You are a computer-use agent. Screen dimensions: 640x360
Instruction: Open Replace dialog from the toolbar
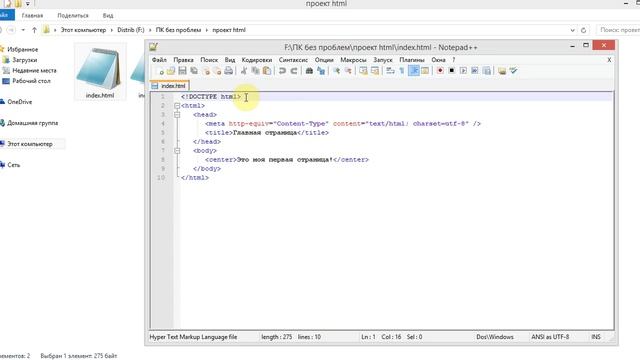(x=321, y=71)
